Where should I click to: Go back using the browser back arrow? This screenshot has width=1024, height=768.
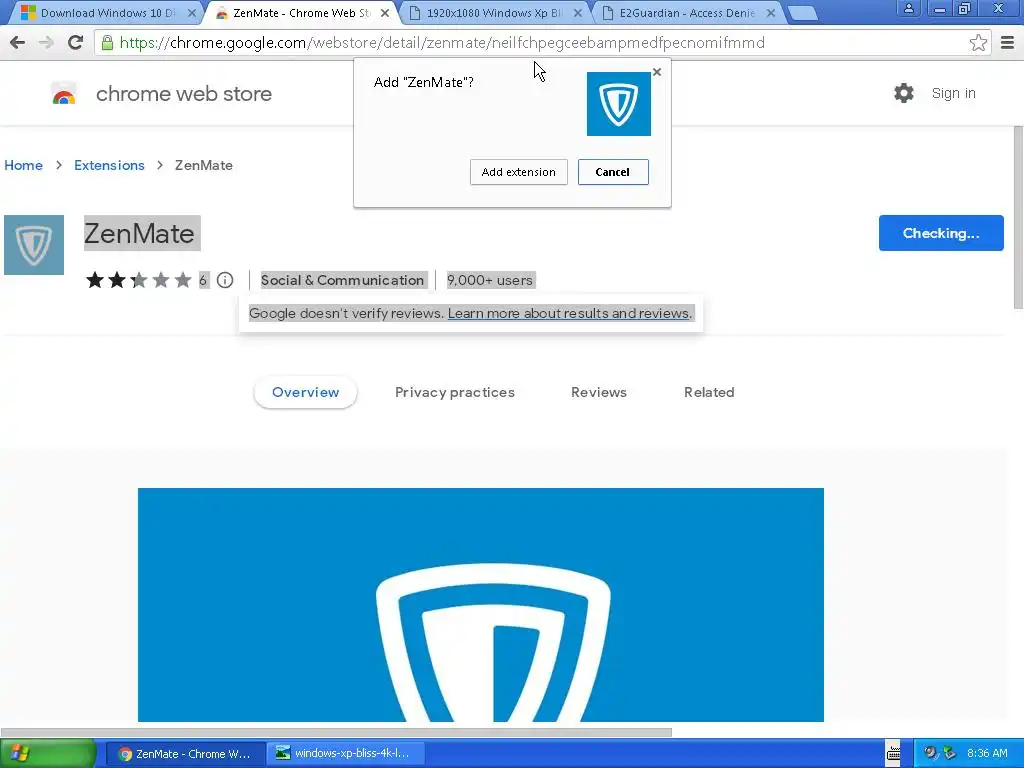[x=18, y=42]
